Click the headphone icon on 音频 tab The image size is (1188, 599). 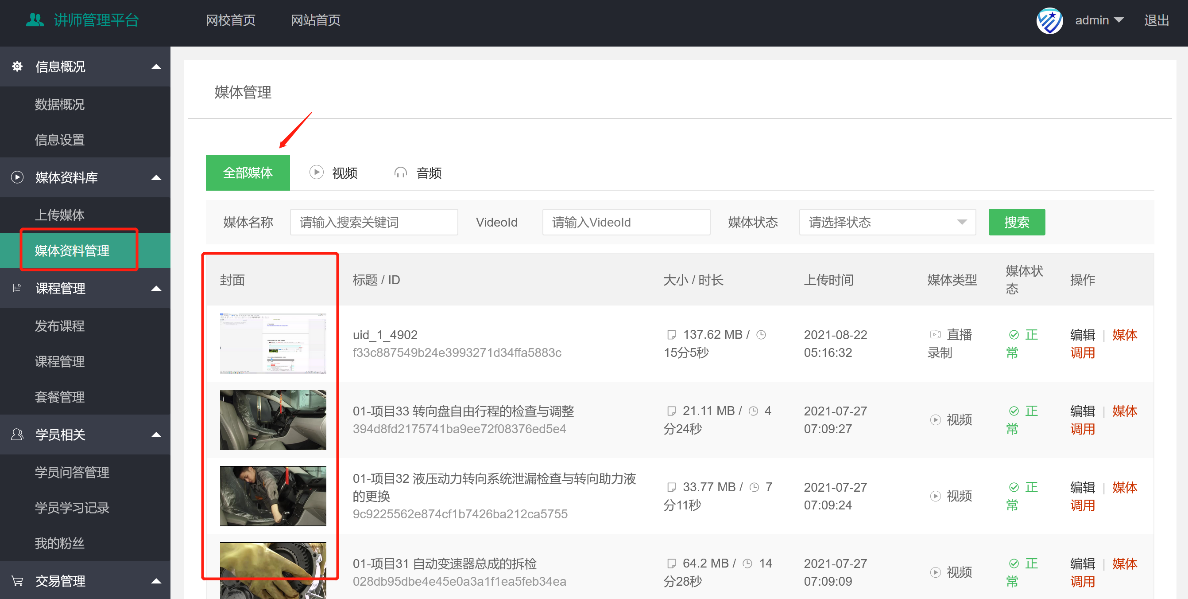[x=401, y=173]
